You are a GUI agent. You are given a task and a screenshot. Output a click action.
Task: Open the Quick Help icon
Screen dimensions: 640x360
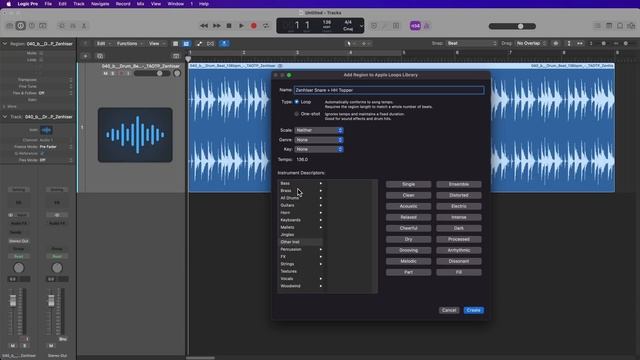[x=32, y=26]
